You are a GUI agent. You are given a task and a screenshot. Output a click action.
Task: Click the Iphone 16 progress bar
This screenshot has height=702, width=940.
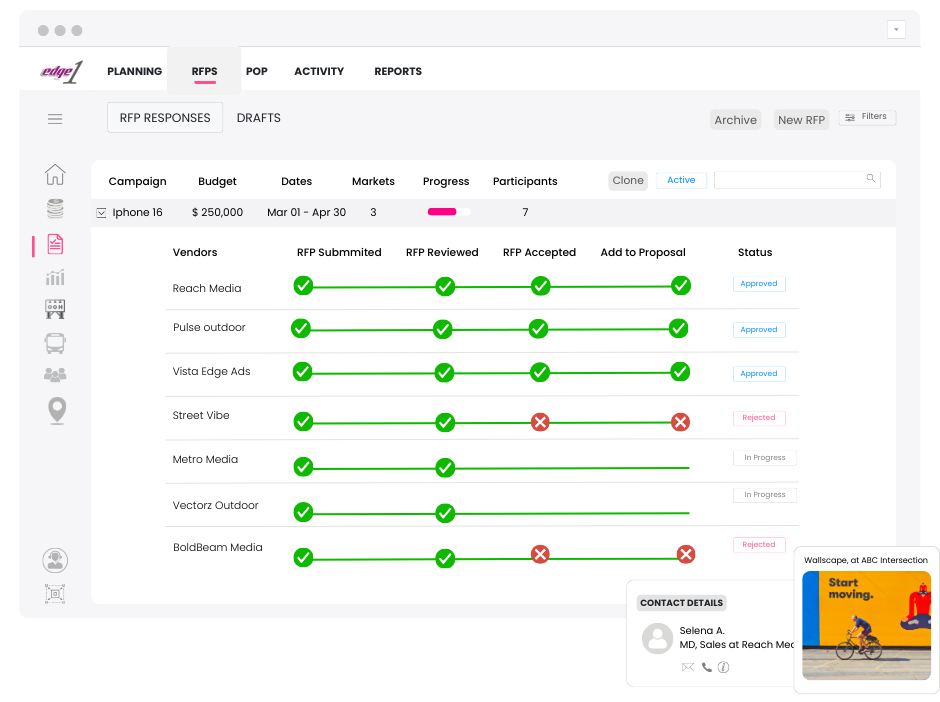(449, 212)
